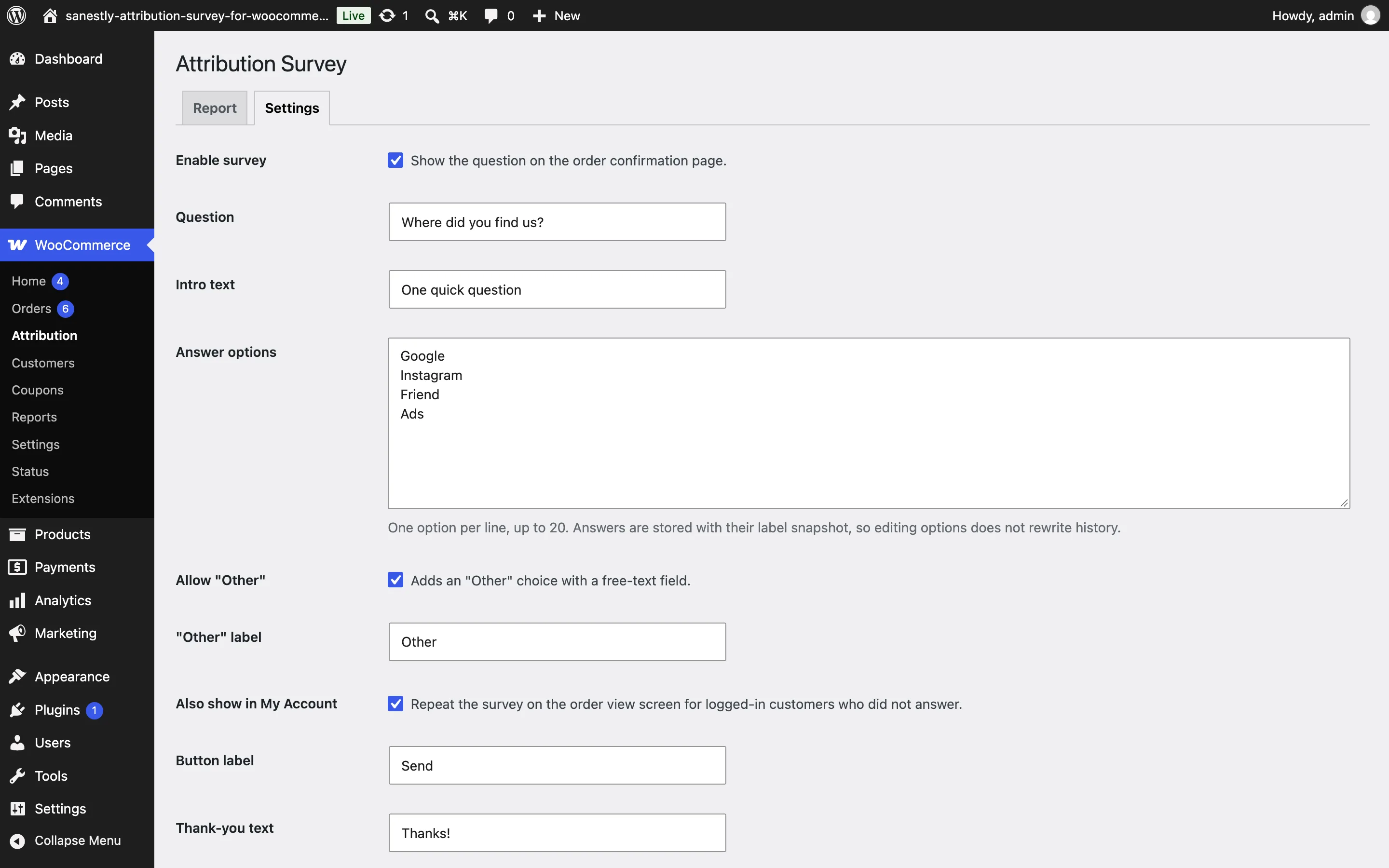Viewport: 1389px width, 868px height.
Task: Open Dashboard from the sidebar
Action: click(x=77, y=58)
